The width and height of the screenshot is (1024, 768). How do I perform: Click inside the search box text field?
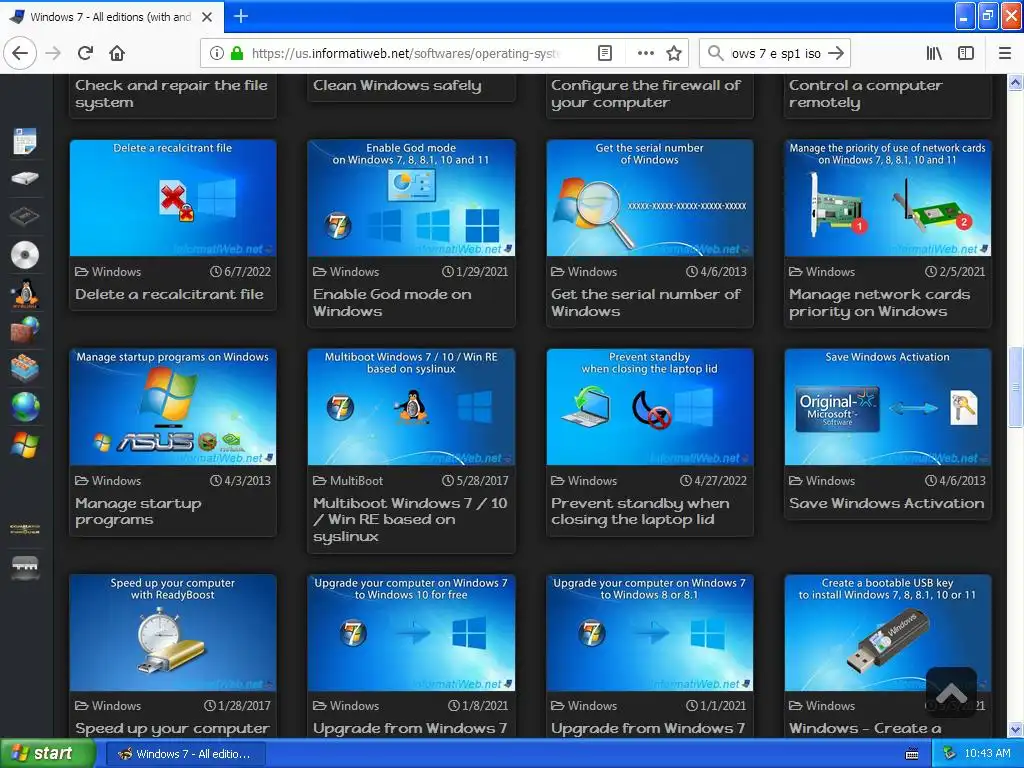click(776, 53)
